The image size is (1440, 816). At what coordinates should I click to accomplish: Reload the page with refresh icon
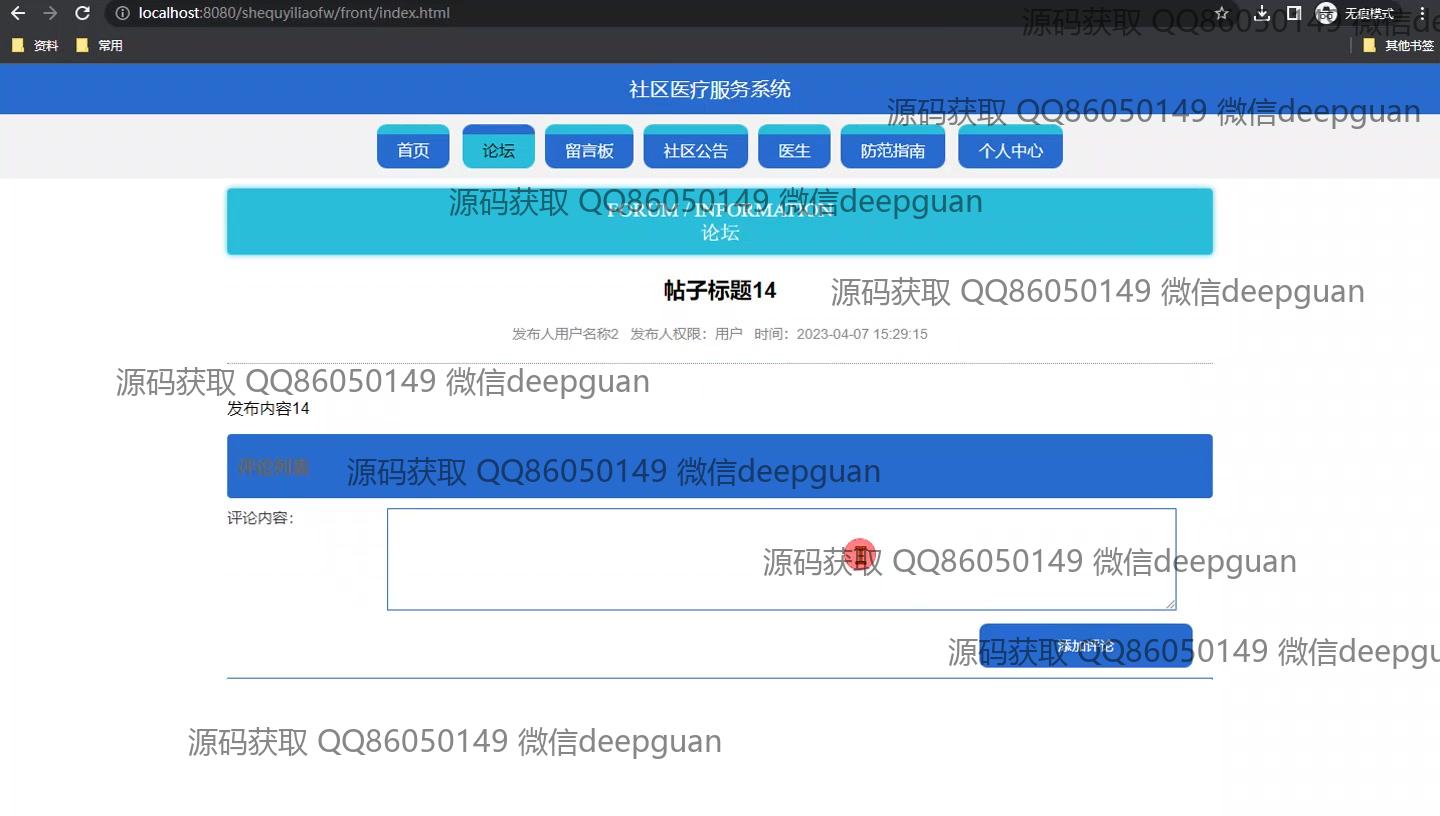coord(83,13)
